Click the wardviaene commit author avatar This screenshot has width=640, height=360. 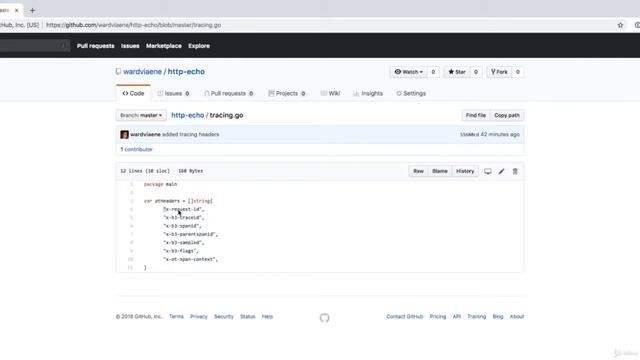[x=124, y=134]
